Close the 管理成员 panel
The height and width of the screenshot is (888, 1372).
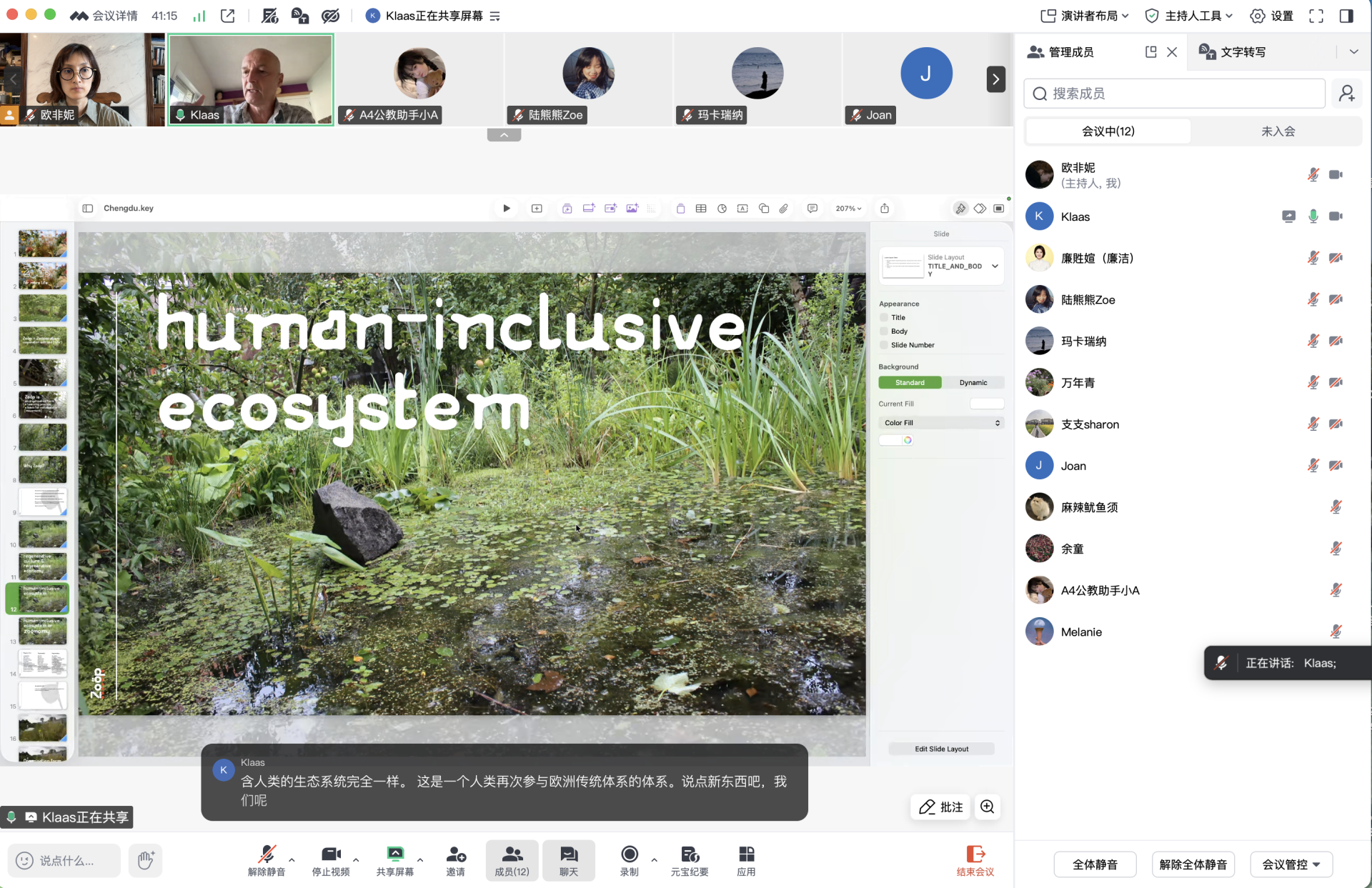click(1172, 51)
